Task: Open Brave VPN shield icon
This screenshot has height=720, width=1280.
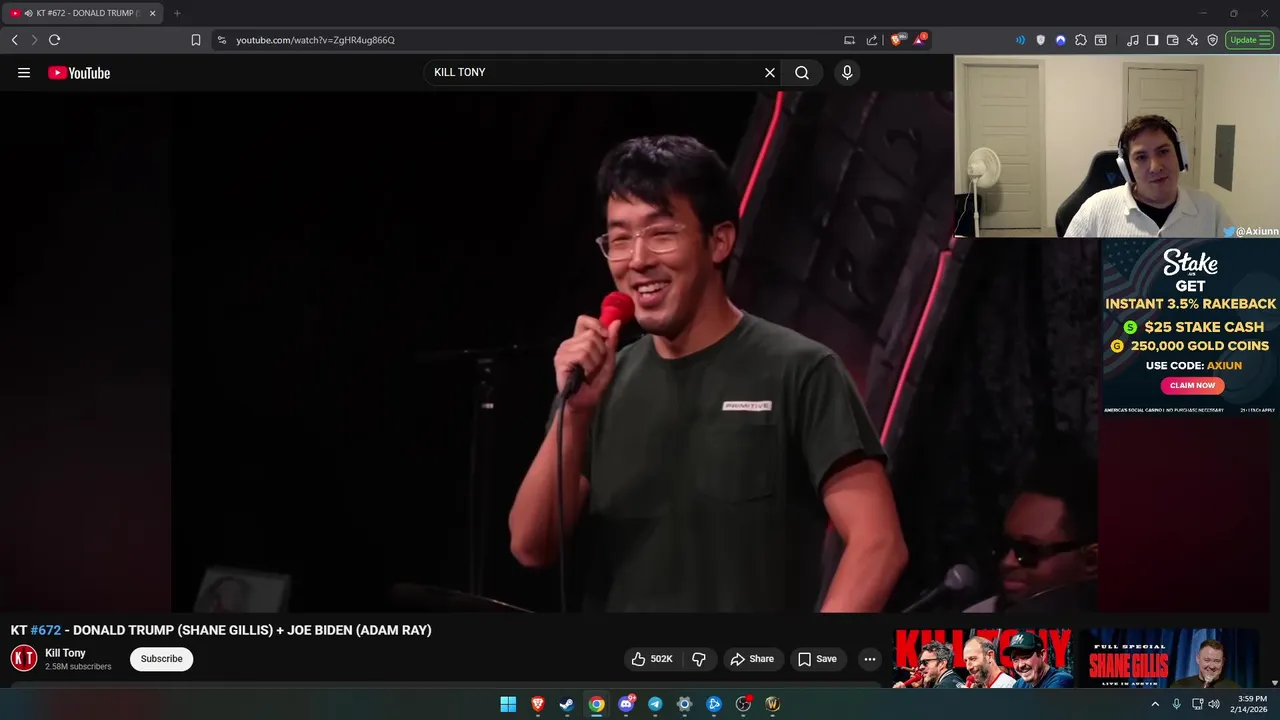Action: click(x=1212, y=40)
